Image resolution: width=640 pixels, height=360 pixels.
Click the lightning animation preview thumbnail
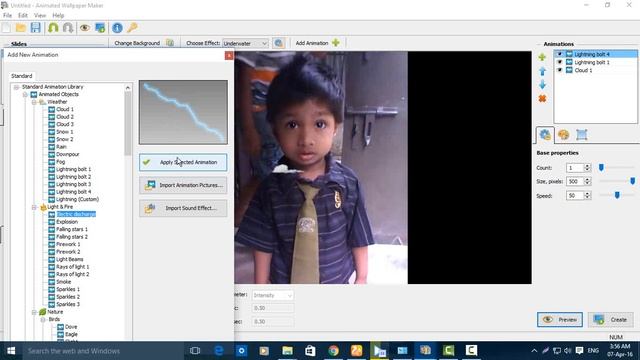pos(183,112)
